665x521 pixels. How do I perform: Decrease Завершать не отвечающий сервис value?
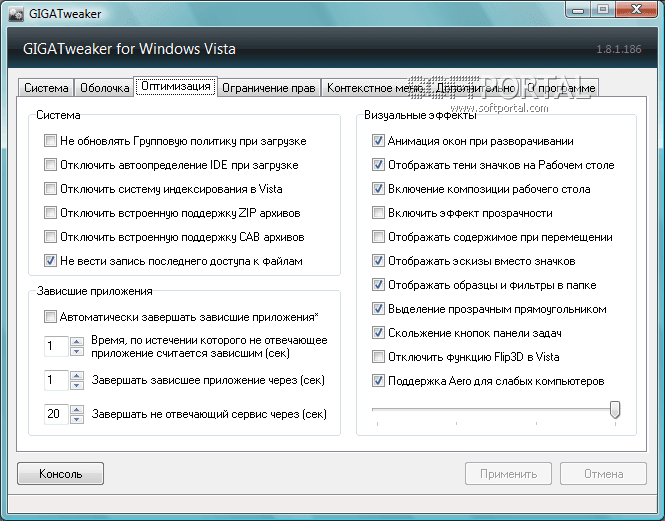[x=77, y=419]
